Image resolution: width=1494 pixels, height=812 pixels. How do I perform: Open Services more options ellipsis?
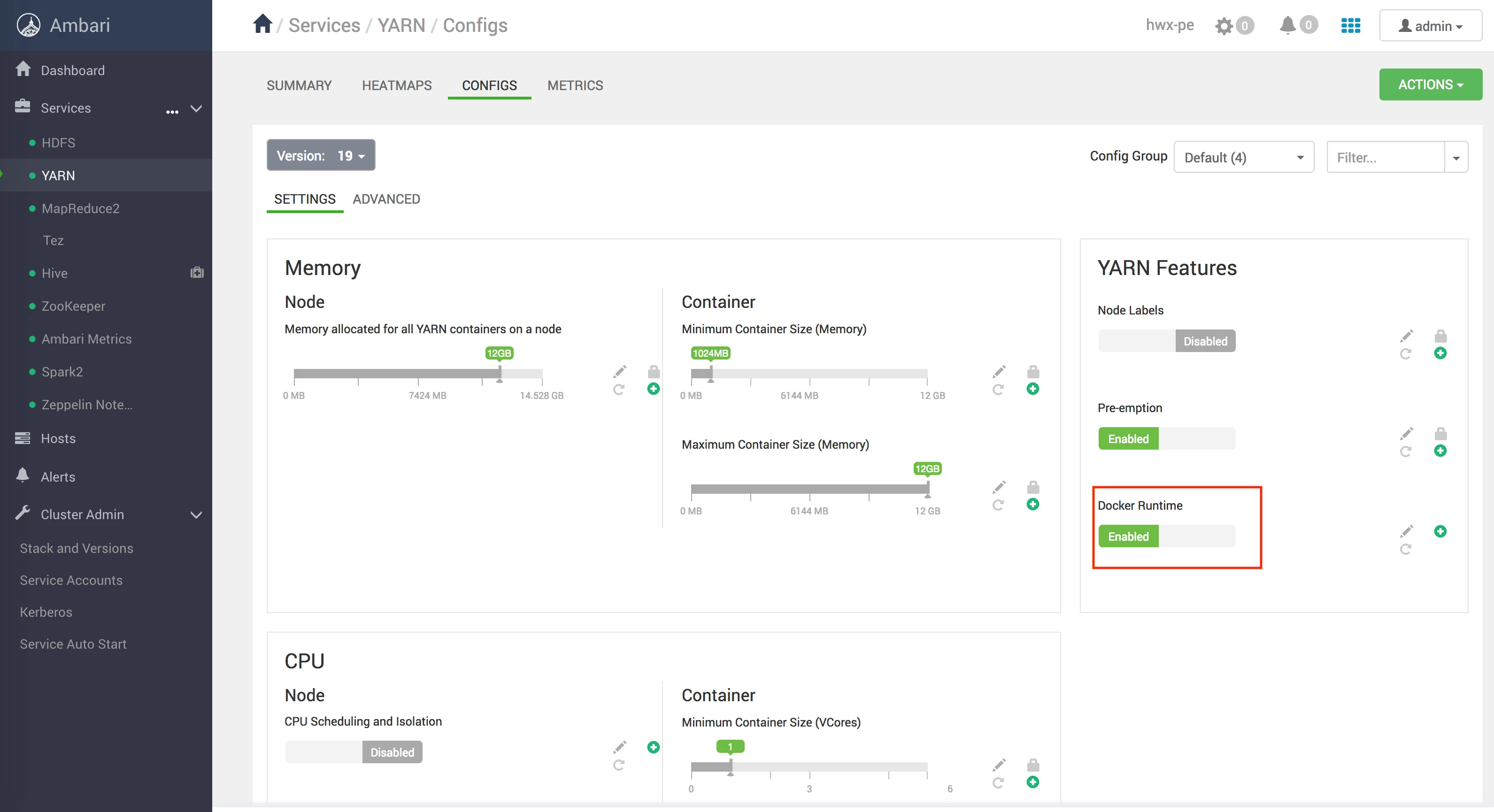pyautogui.click(x=172, y=111)
